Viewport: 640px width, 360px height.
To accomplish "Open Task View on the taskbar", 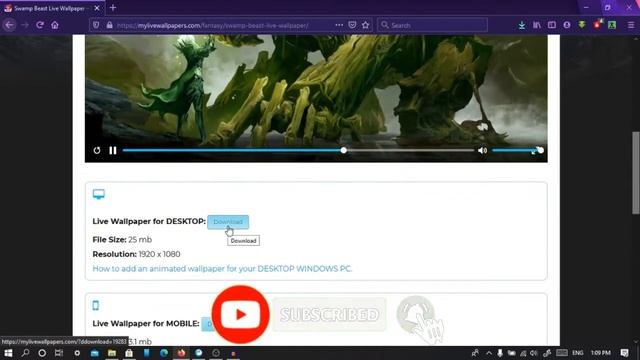I will pos(59,353).
